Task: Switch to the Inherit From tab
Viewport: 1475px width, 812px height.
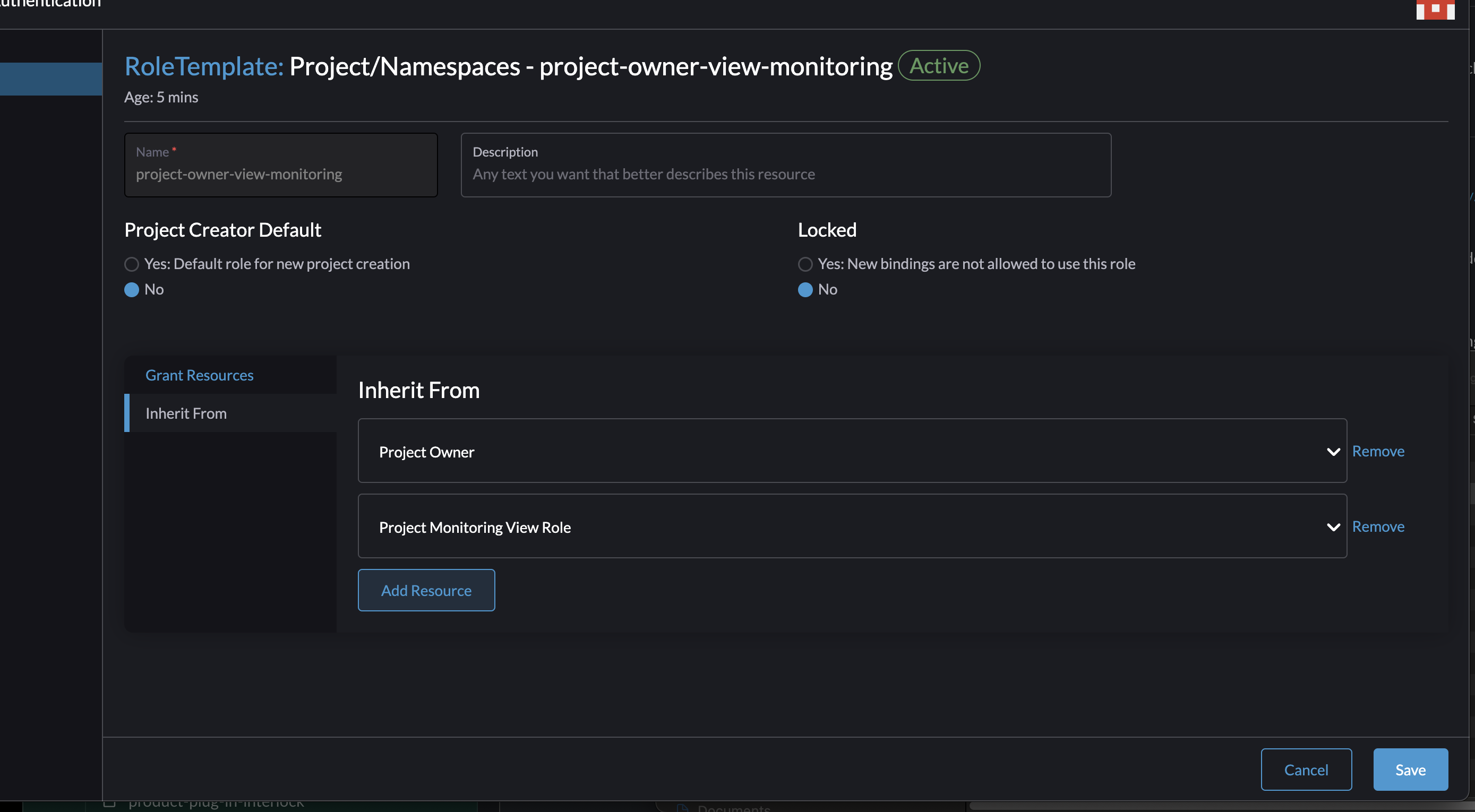Action: coord(186,412)
